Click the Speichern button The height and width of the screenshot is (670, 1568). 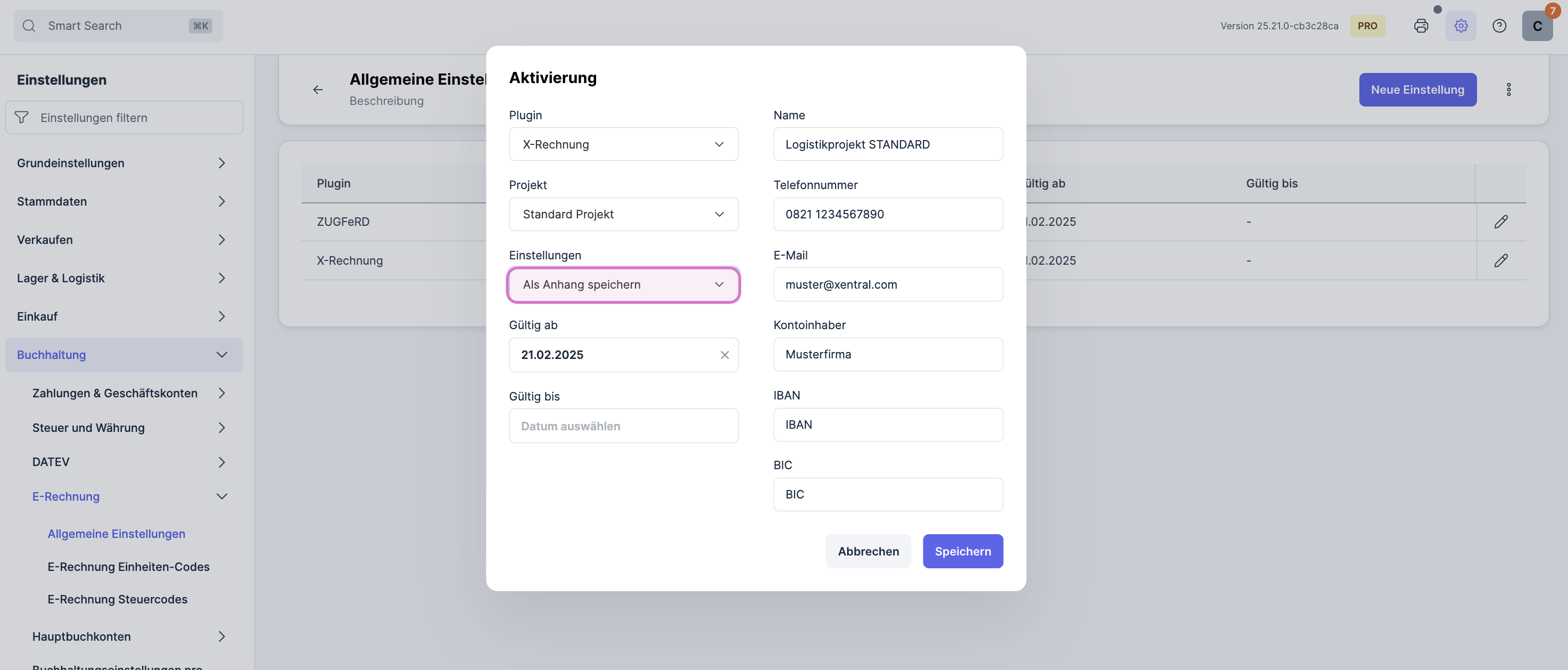click(x=962, y=551)
